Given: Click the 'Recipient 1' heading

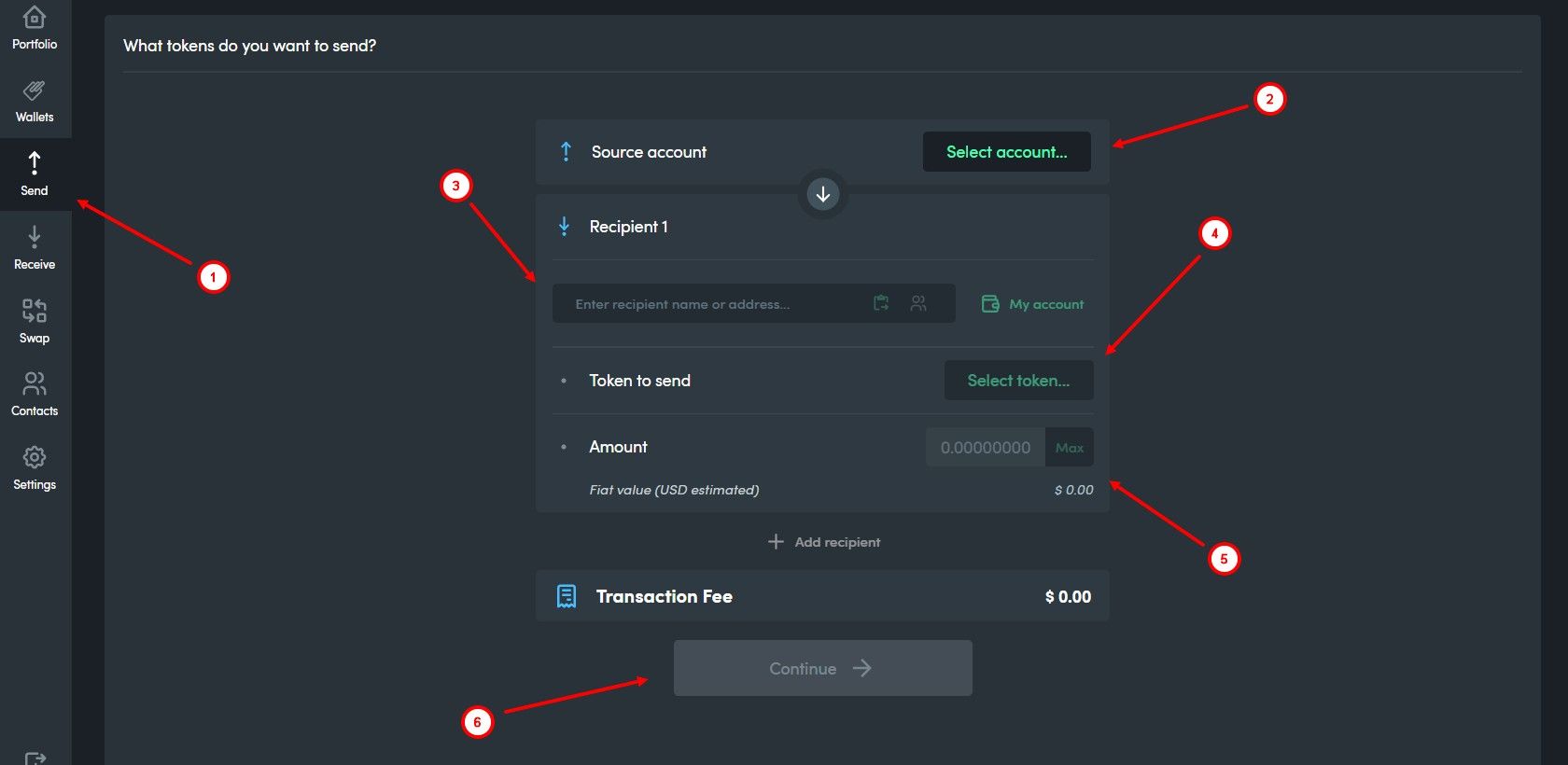Looking at the screenshot, I should pyautogui.click(x=628, y=226).
